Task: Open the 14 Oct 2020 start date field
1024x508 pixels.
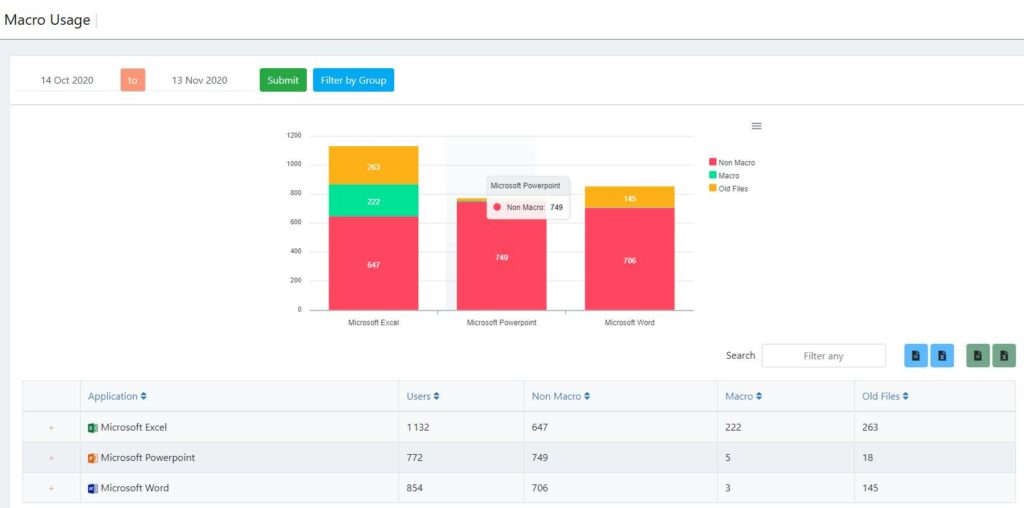Action: tap(67, 80)
